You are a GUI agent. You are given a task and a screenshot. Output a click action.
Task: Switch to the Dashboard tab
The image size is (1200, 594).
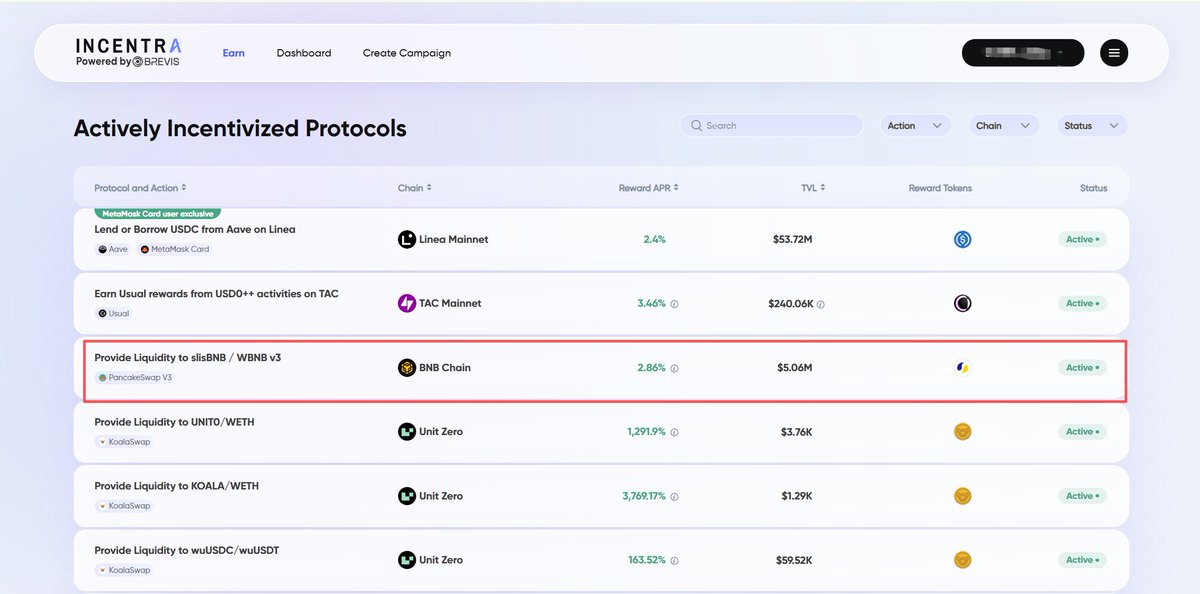(304, 53)
